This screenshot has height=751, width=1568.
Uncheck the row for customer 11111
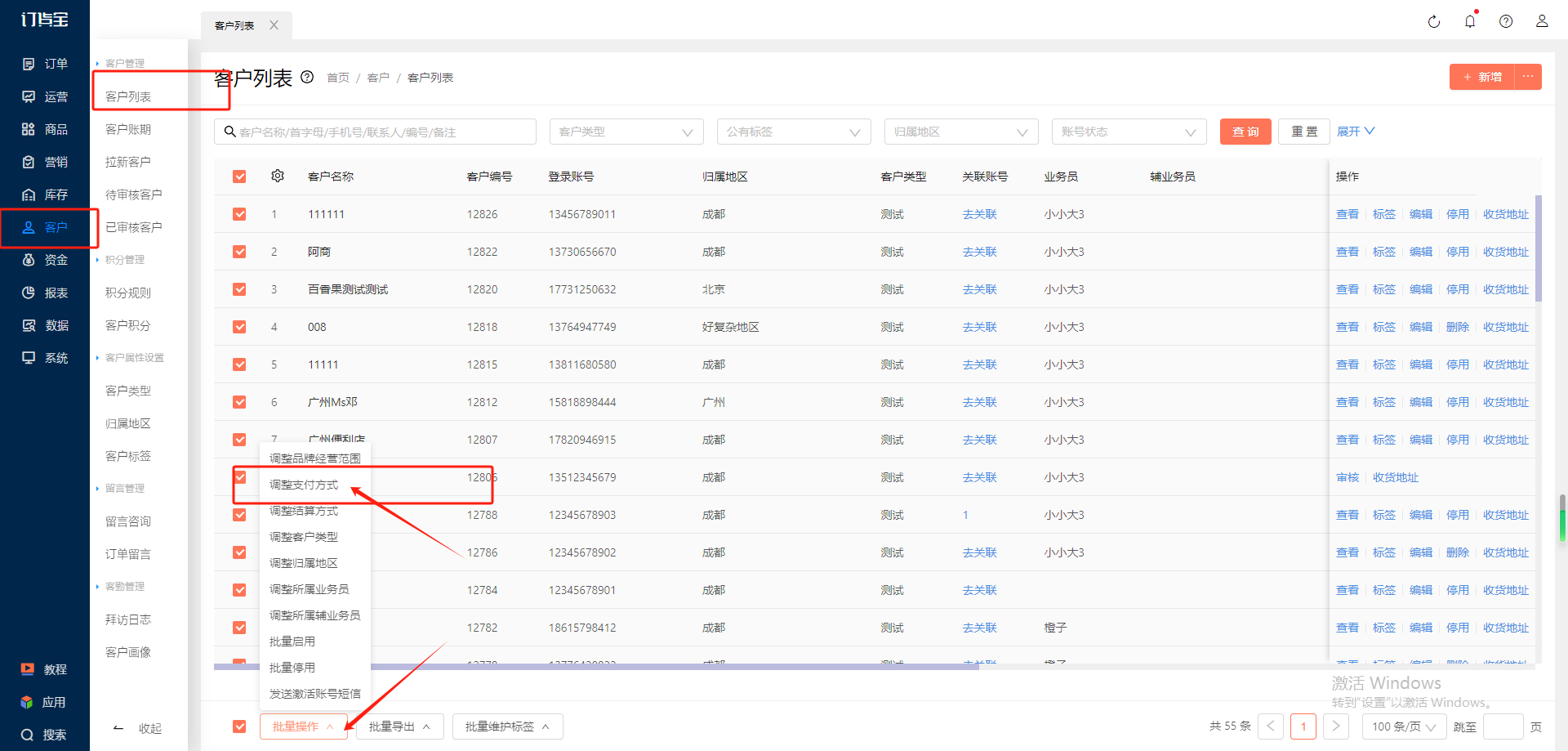click(239, 364)
